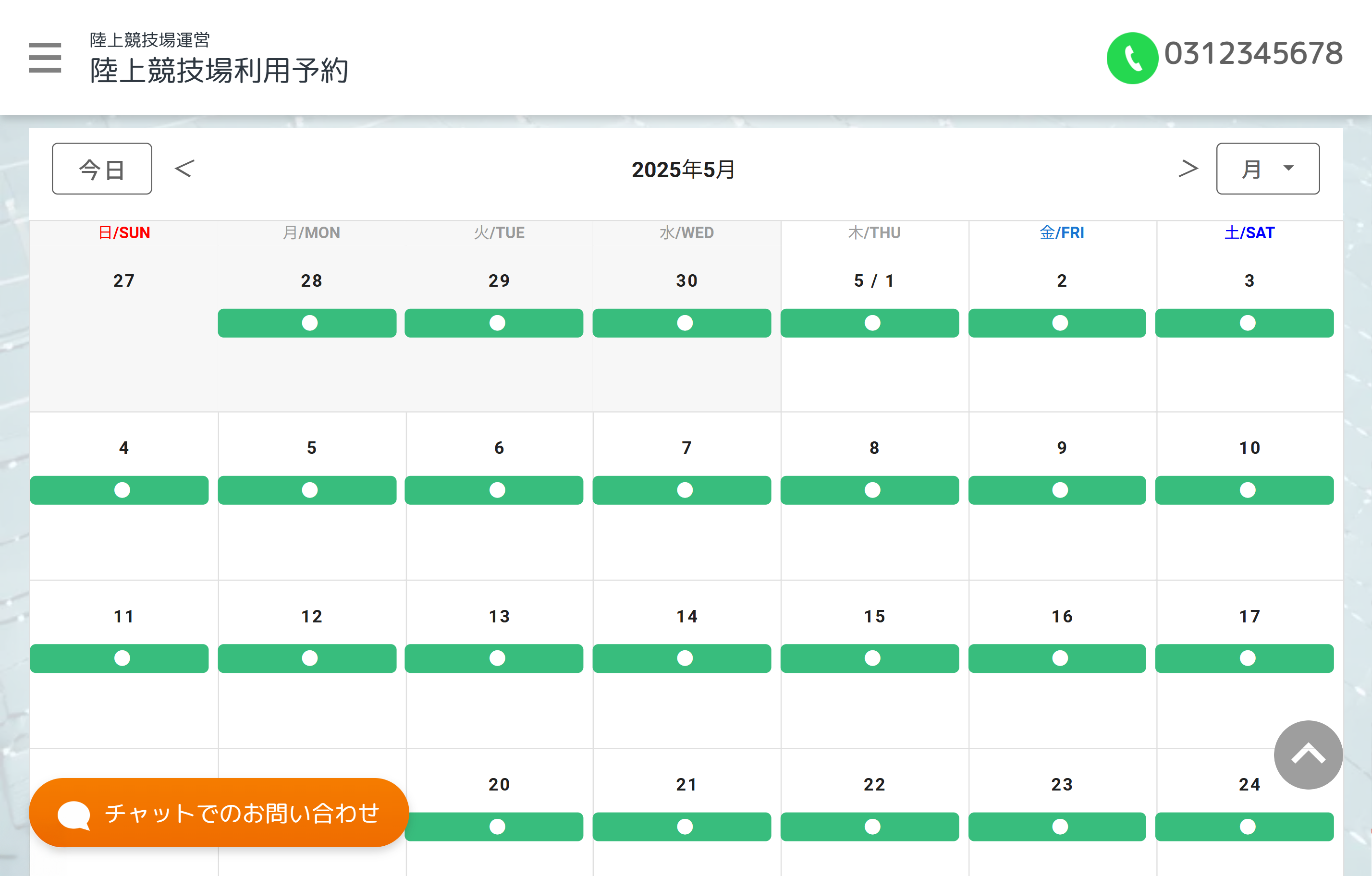This screenshot has width=1372, height=876.
Task: Select availability bar for May 22
Action: tap(870, 827)
